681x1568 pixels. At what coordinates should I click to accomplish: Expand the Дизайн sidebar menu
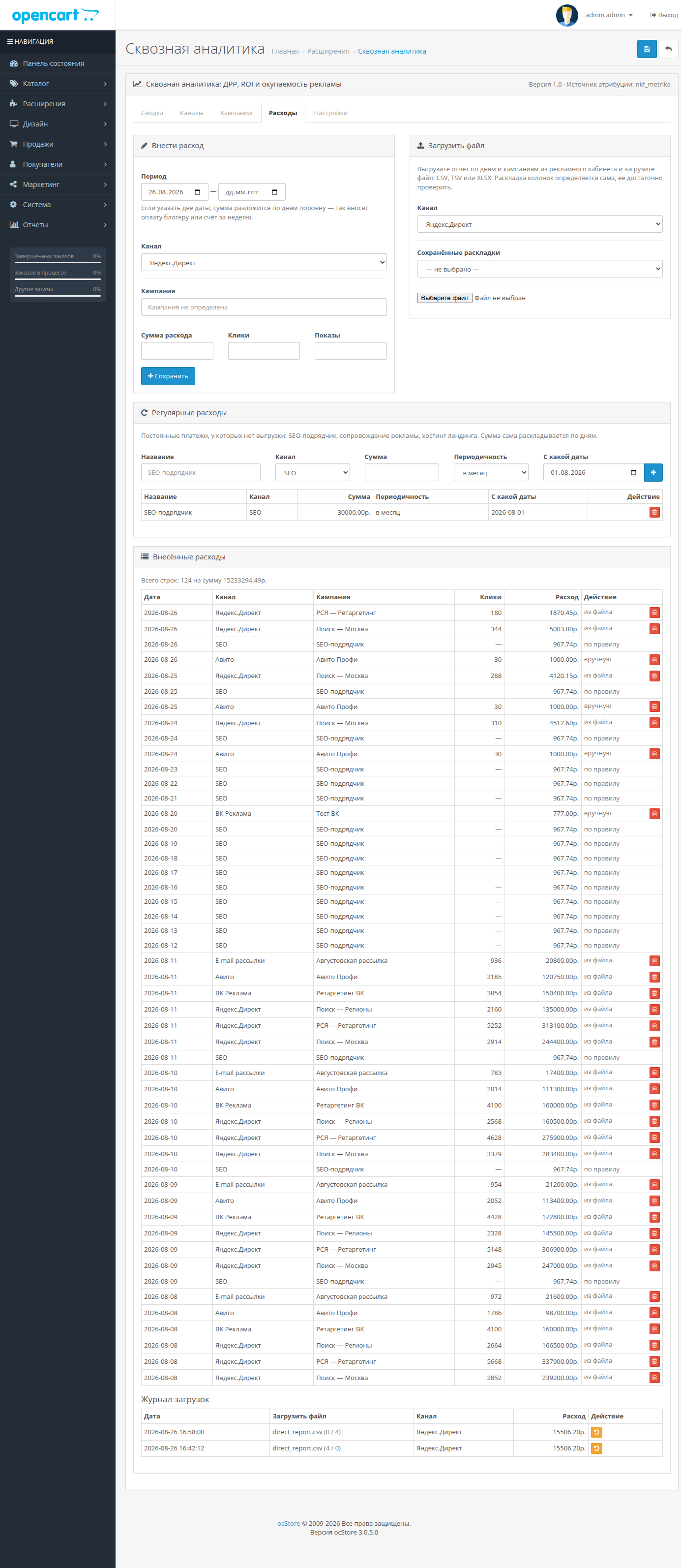(x=58, y=123)
